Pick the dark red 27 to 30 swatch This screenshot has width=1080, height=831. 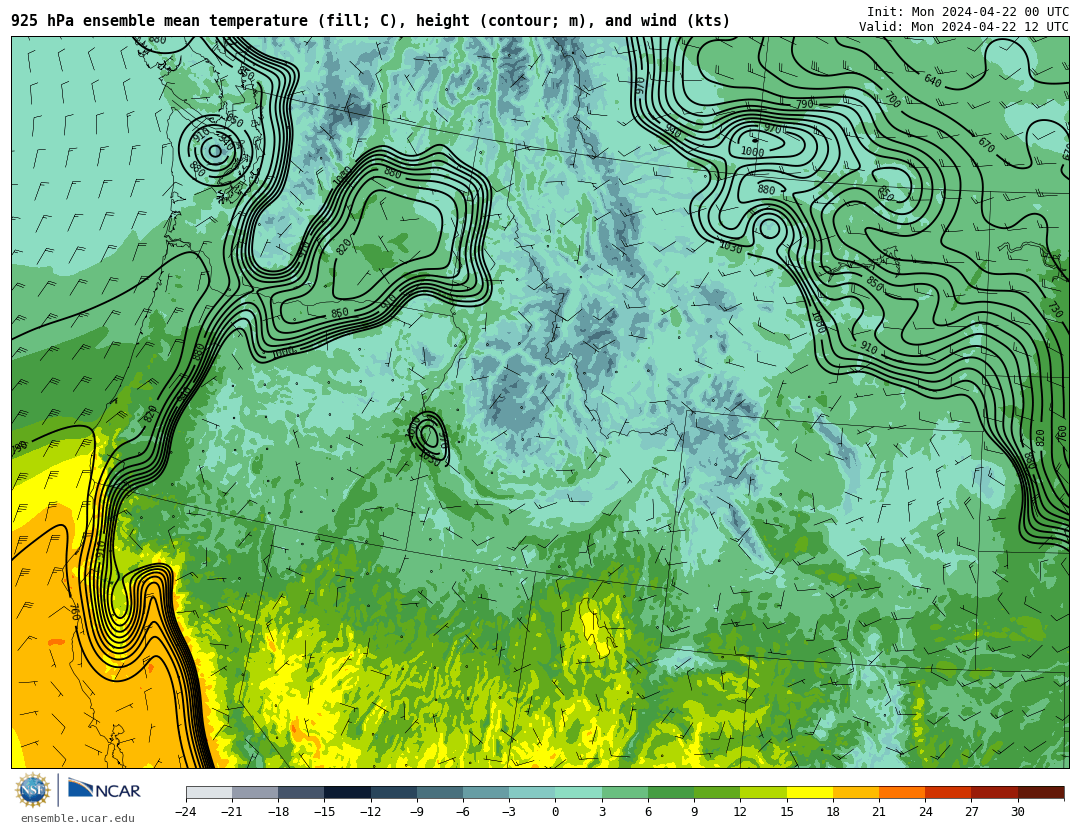click(994, 792)
